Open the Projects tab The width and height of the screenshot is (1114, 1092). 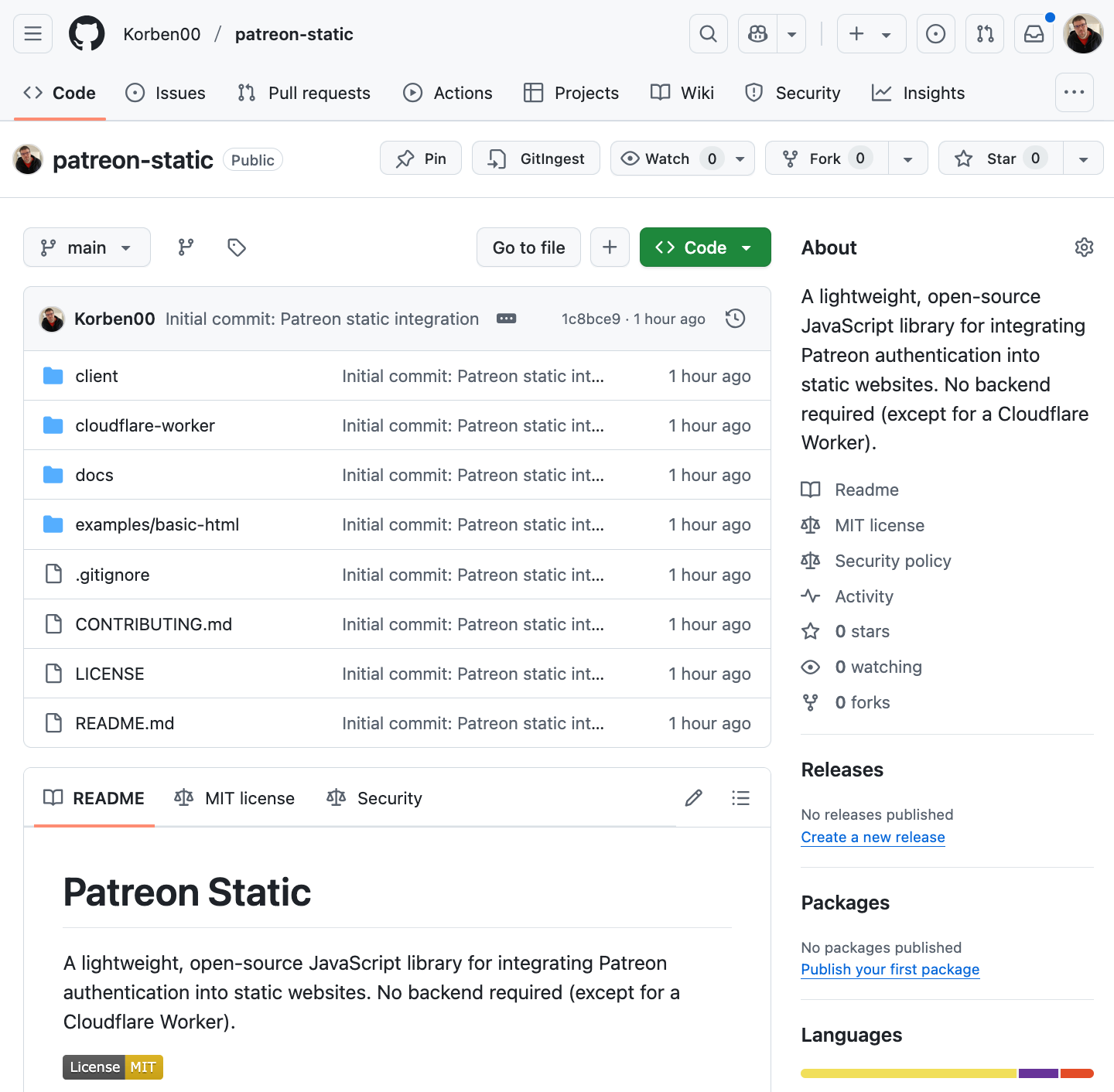pos(572,93)
